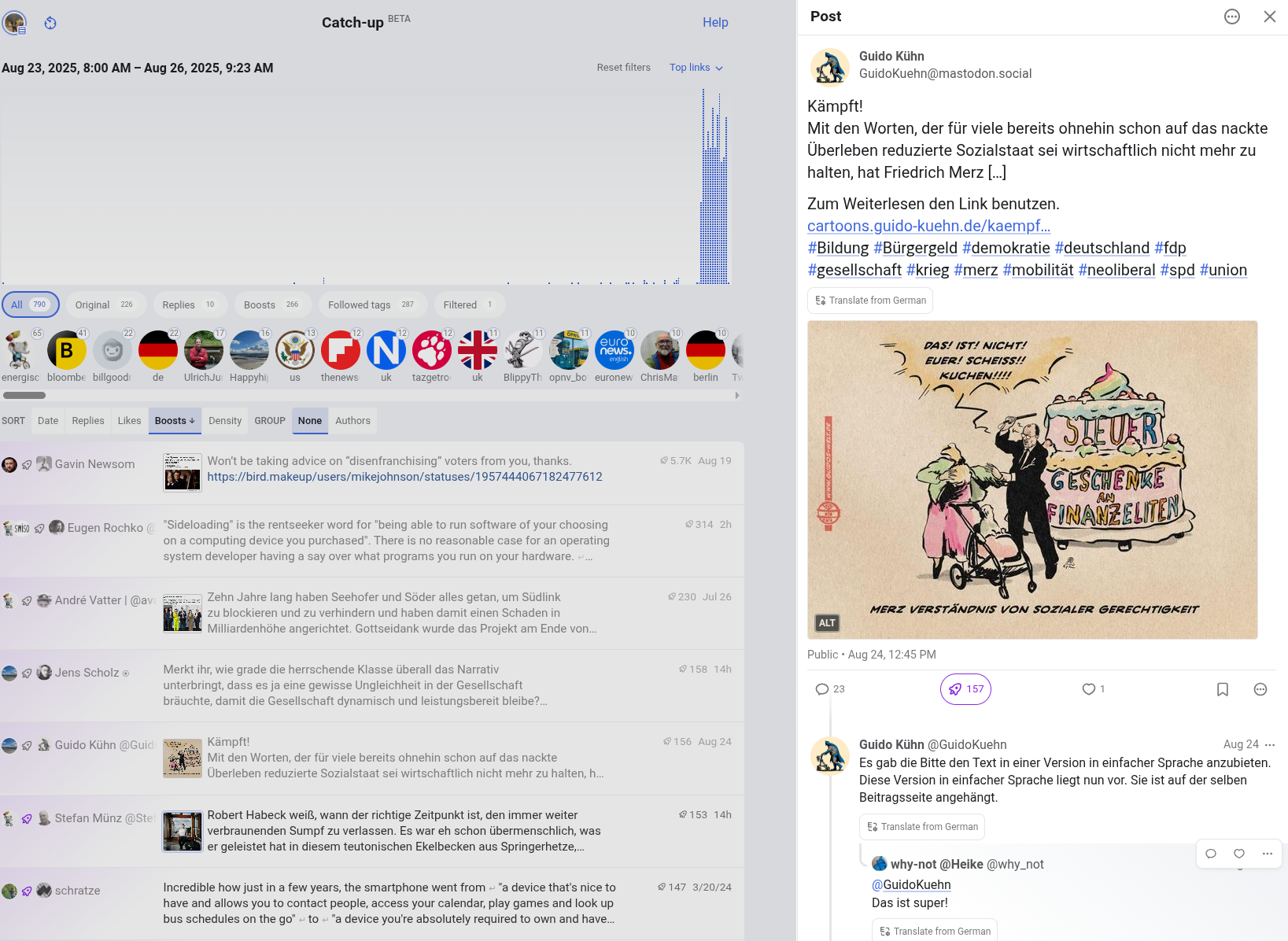Screen dimensions: 1288x941
Task: Boost the post with 157 boosts
Action: (x=965, y=689)
